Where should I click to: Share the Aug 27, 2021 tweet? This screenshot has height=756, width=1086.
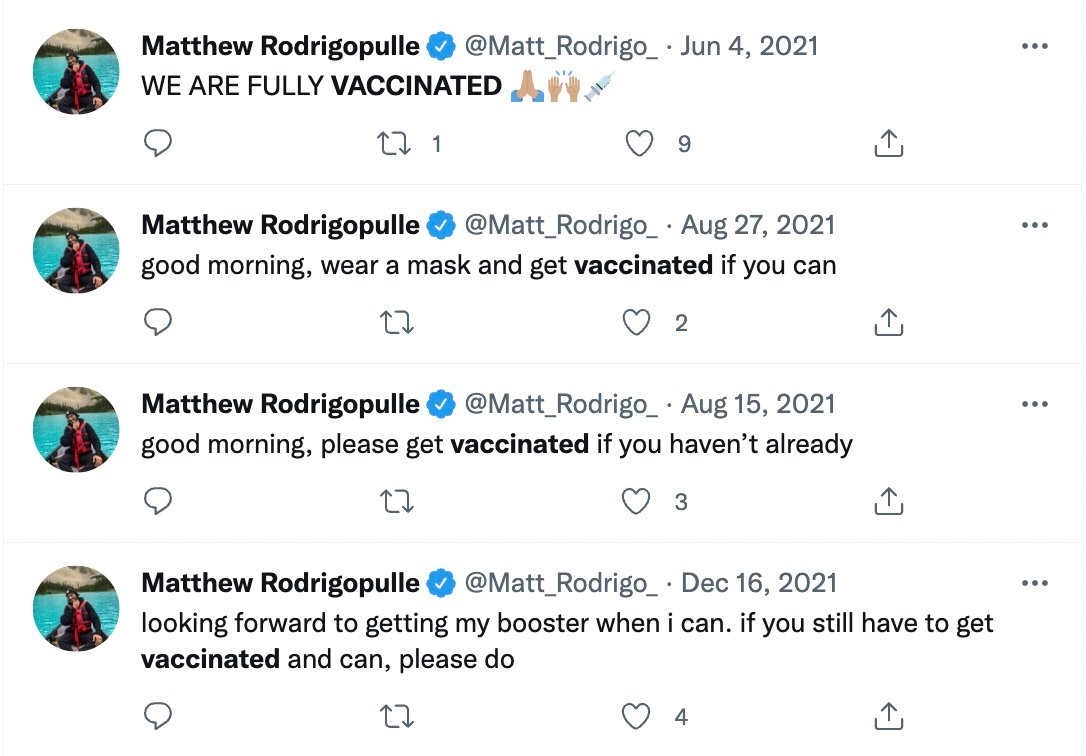888,323
